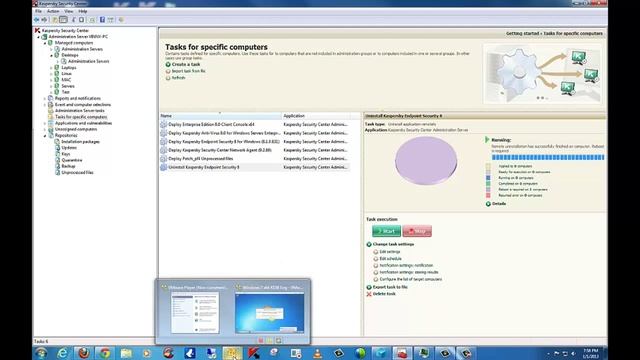Sort tasks by the Name column header

point(220,116)
